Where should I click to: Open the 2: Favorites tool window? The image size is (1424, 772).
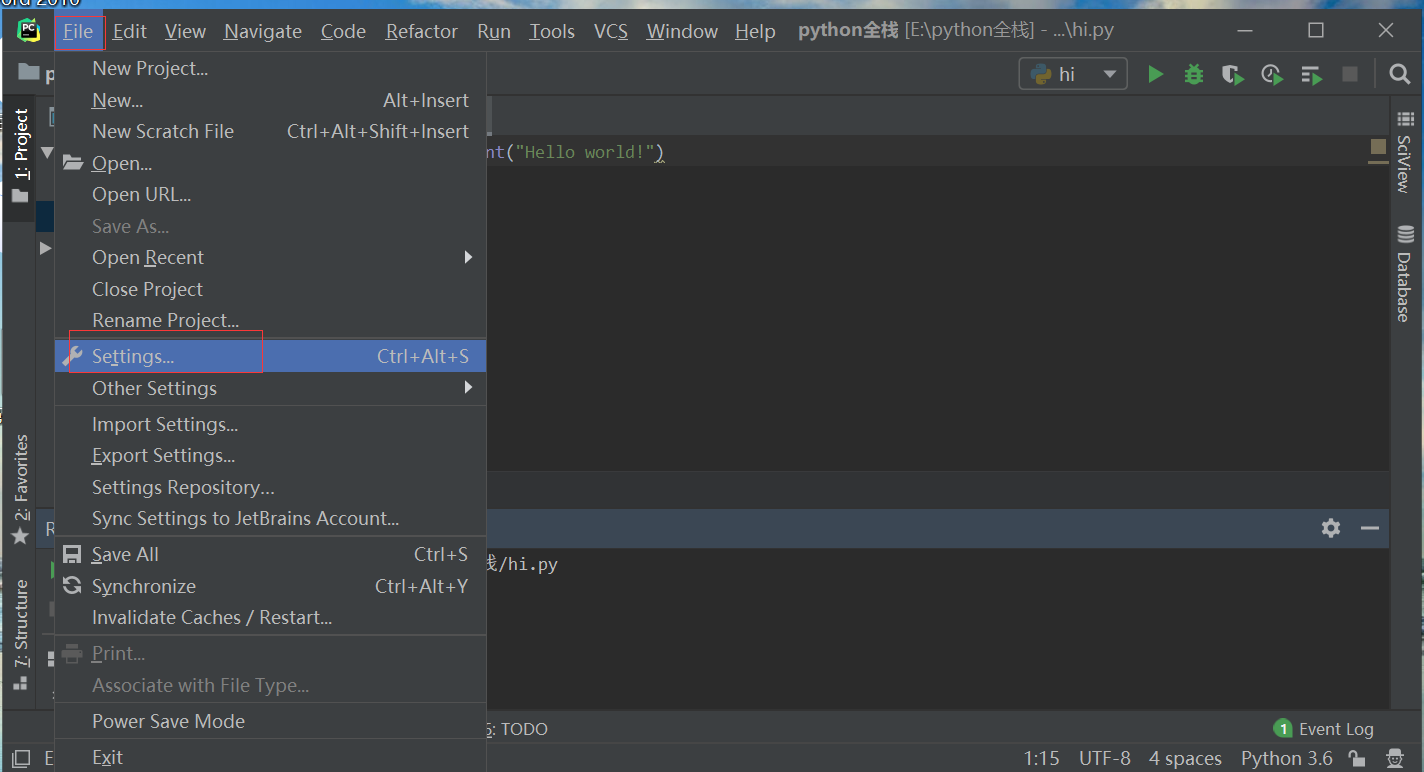[x=20, y=490]
